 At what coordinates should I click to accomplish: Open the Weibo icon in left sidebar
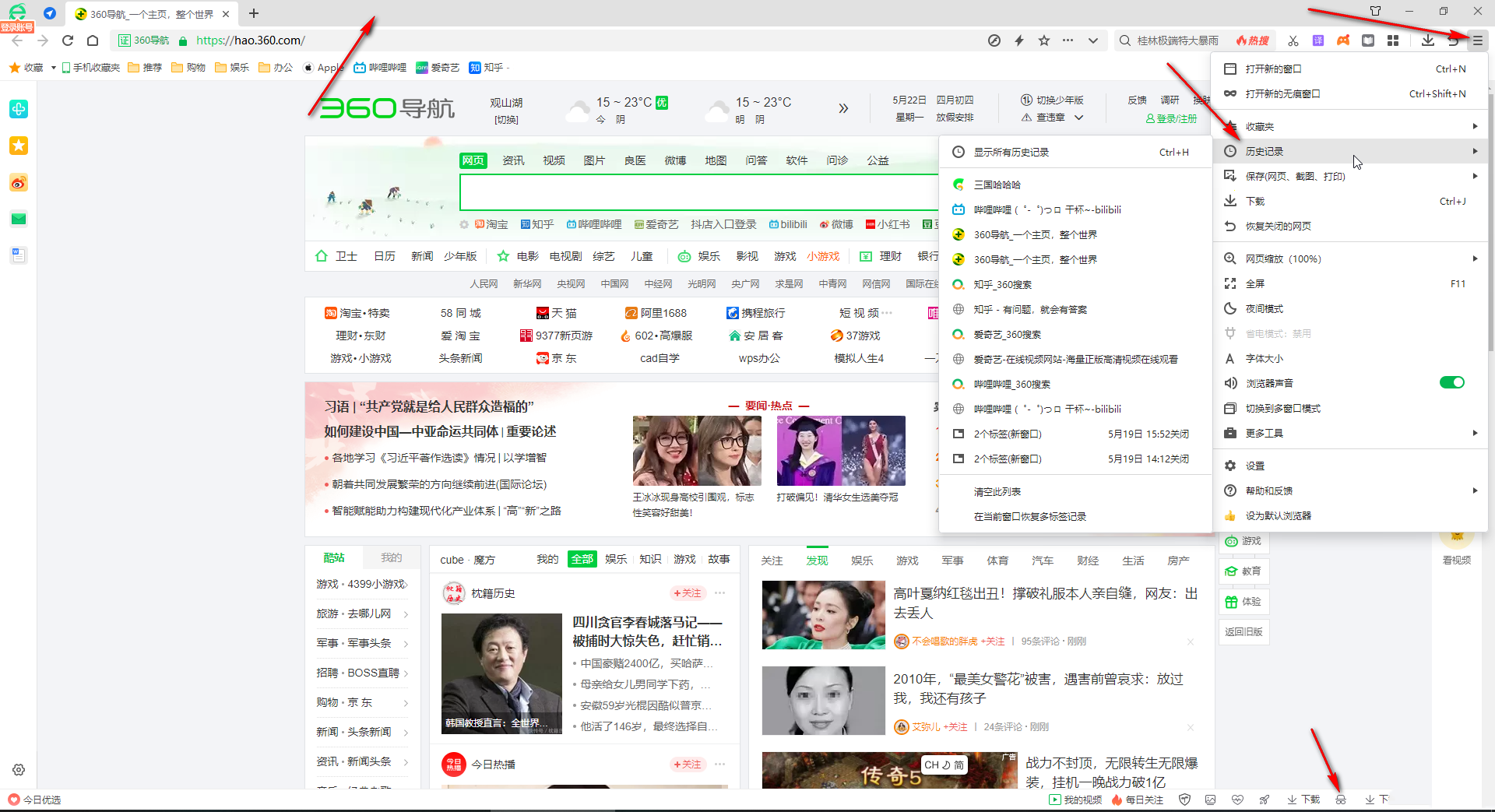(19, 182)
